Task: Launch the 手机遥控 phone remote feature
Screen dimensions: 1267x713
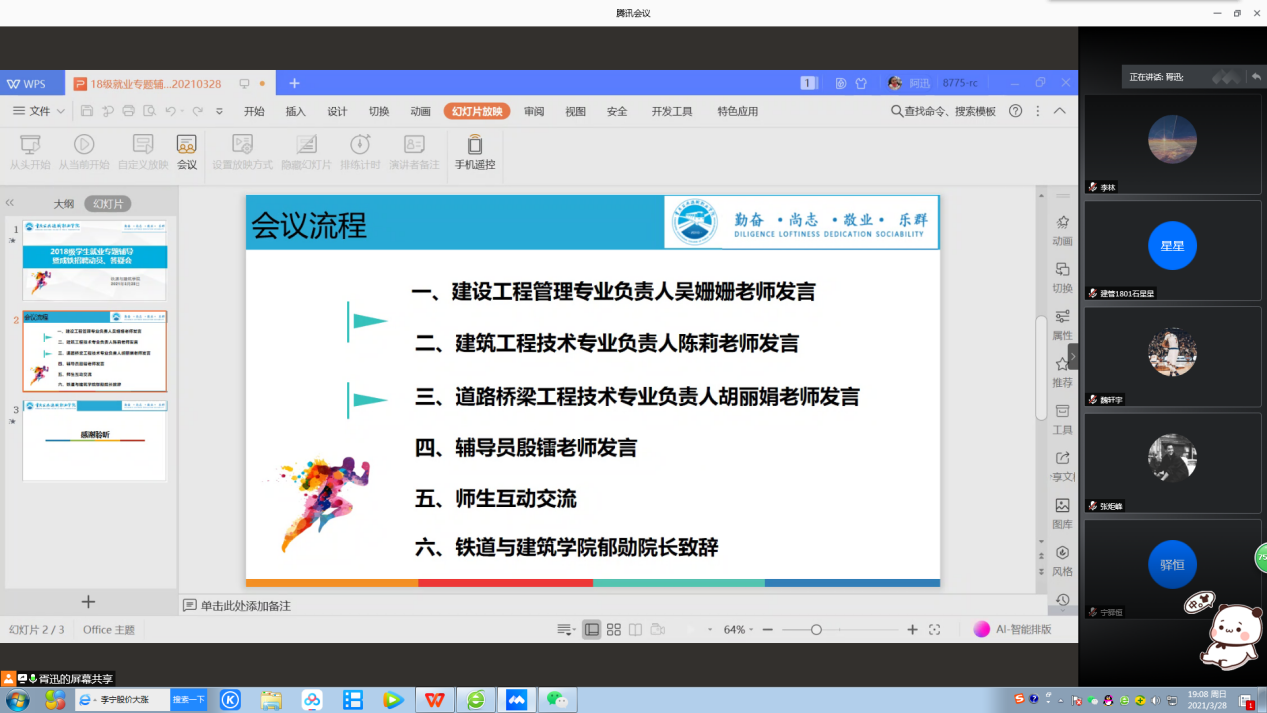Action: click(475, 153)
